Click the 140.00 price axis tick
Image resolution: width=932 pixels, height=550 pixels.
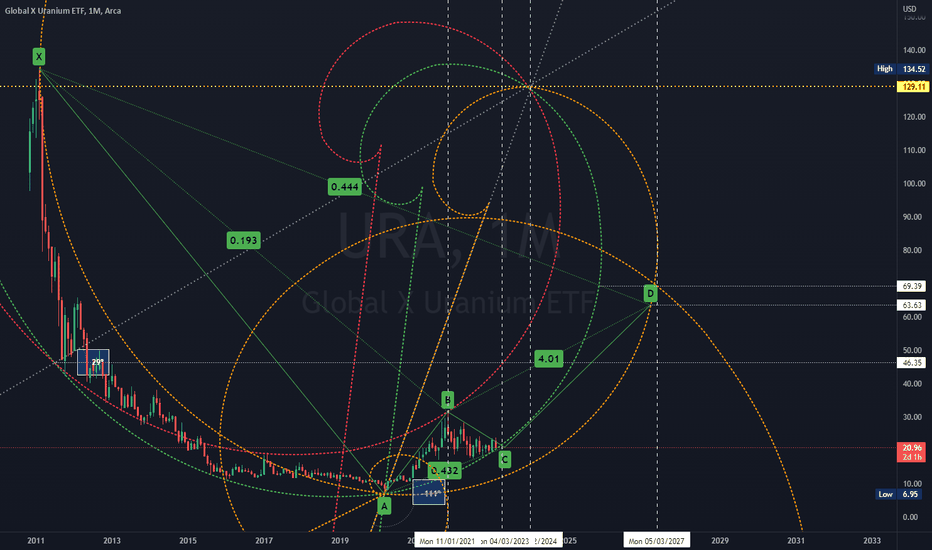(x=914, y=51)
